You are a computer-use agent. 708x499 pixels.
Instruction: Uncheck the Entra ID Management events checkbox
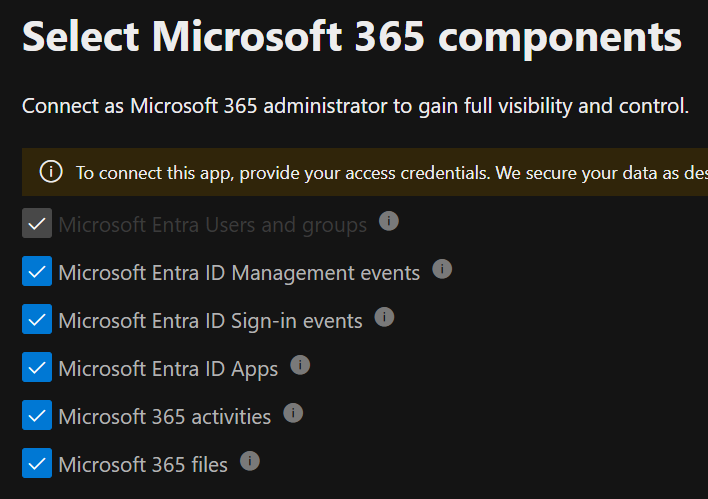coord(37,272)
